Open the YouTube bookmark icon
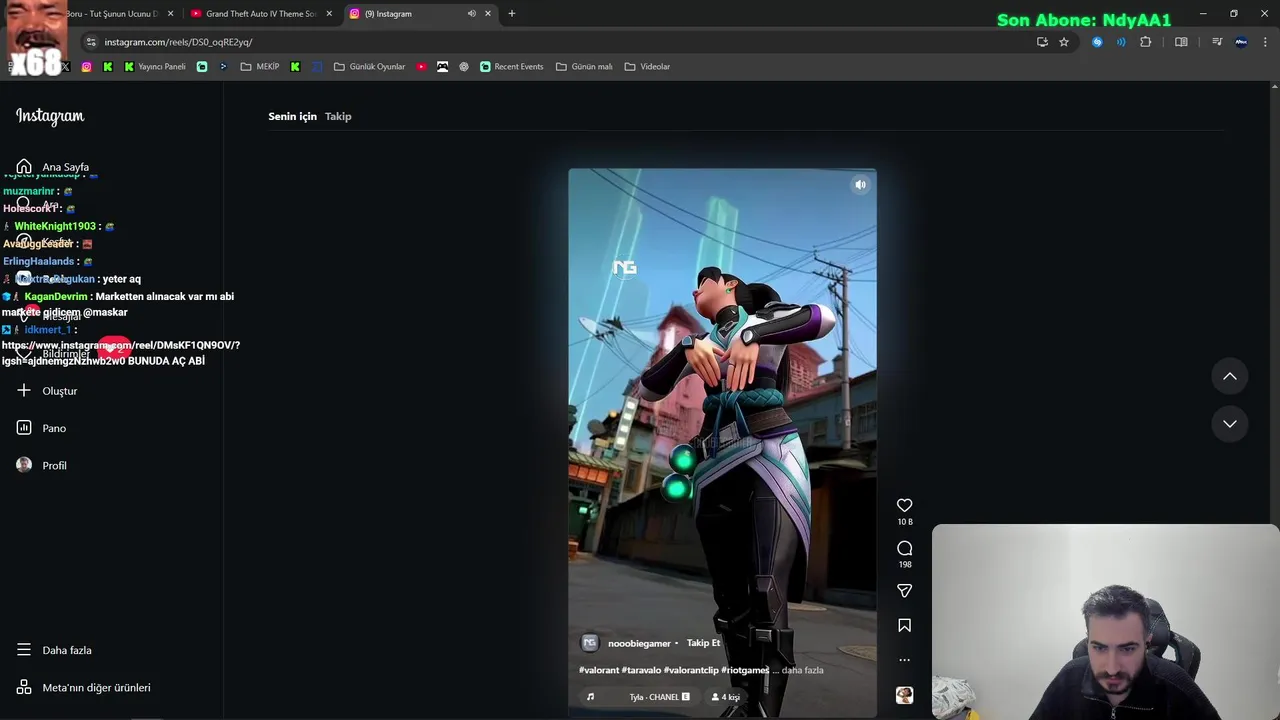Image resolution: width=1280 pixels, height=720 pixels. (x=421, y=67)
